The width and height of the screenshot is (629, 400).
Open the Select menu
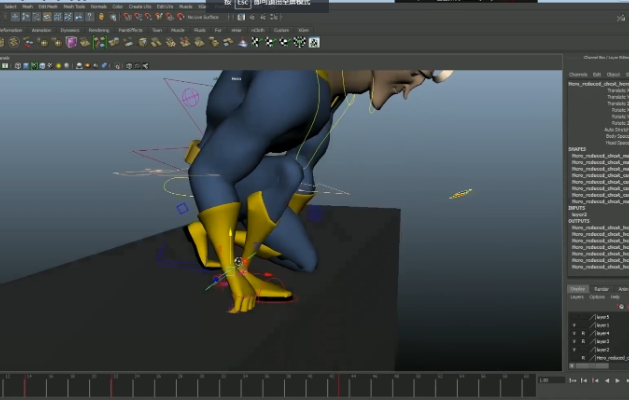pyautogui.click(x=10, y=6)
